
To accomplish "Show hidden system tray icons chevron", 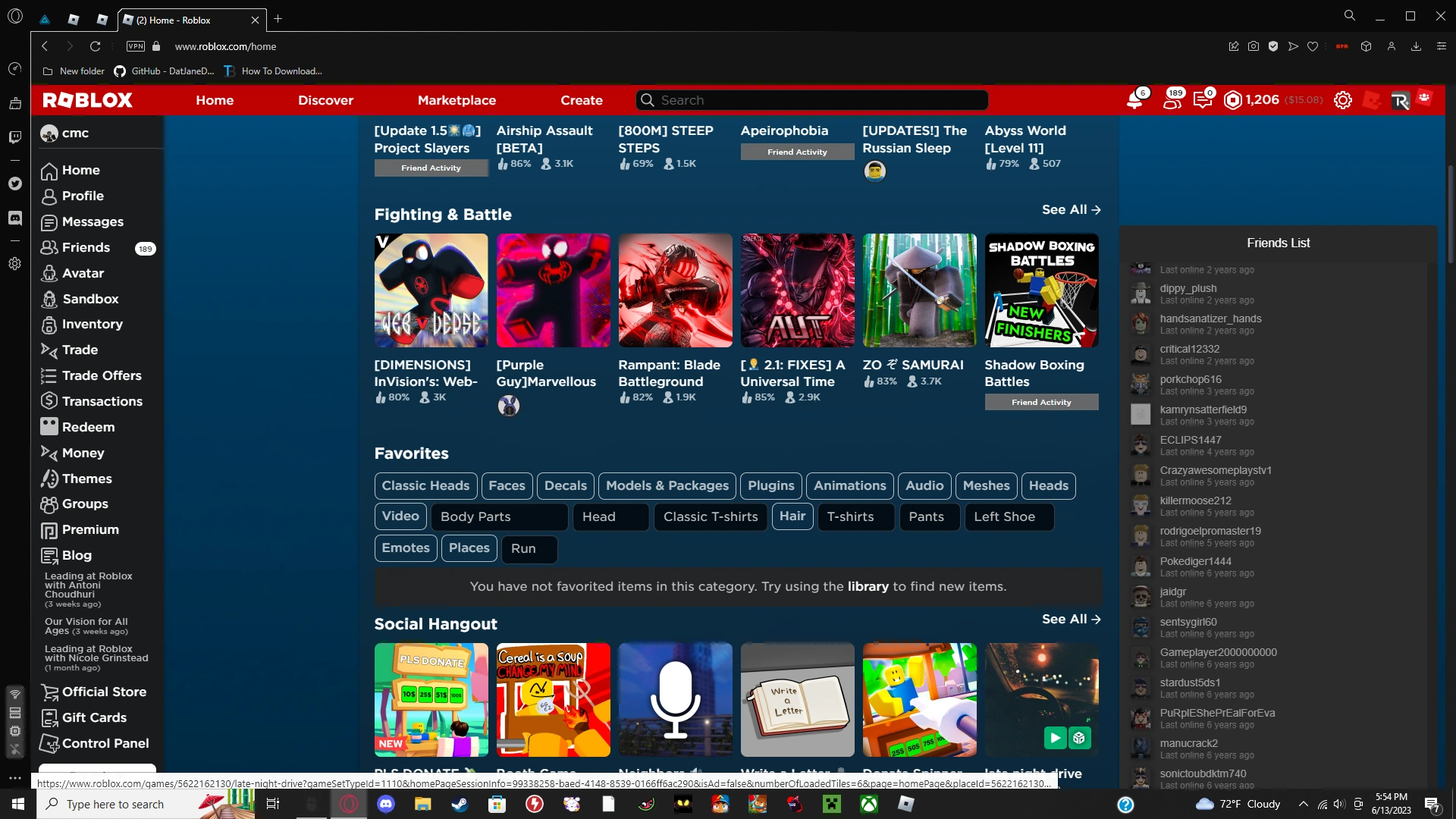I will (1303, 804).
